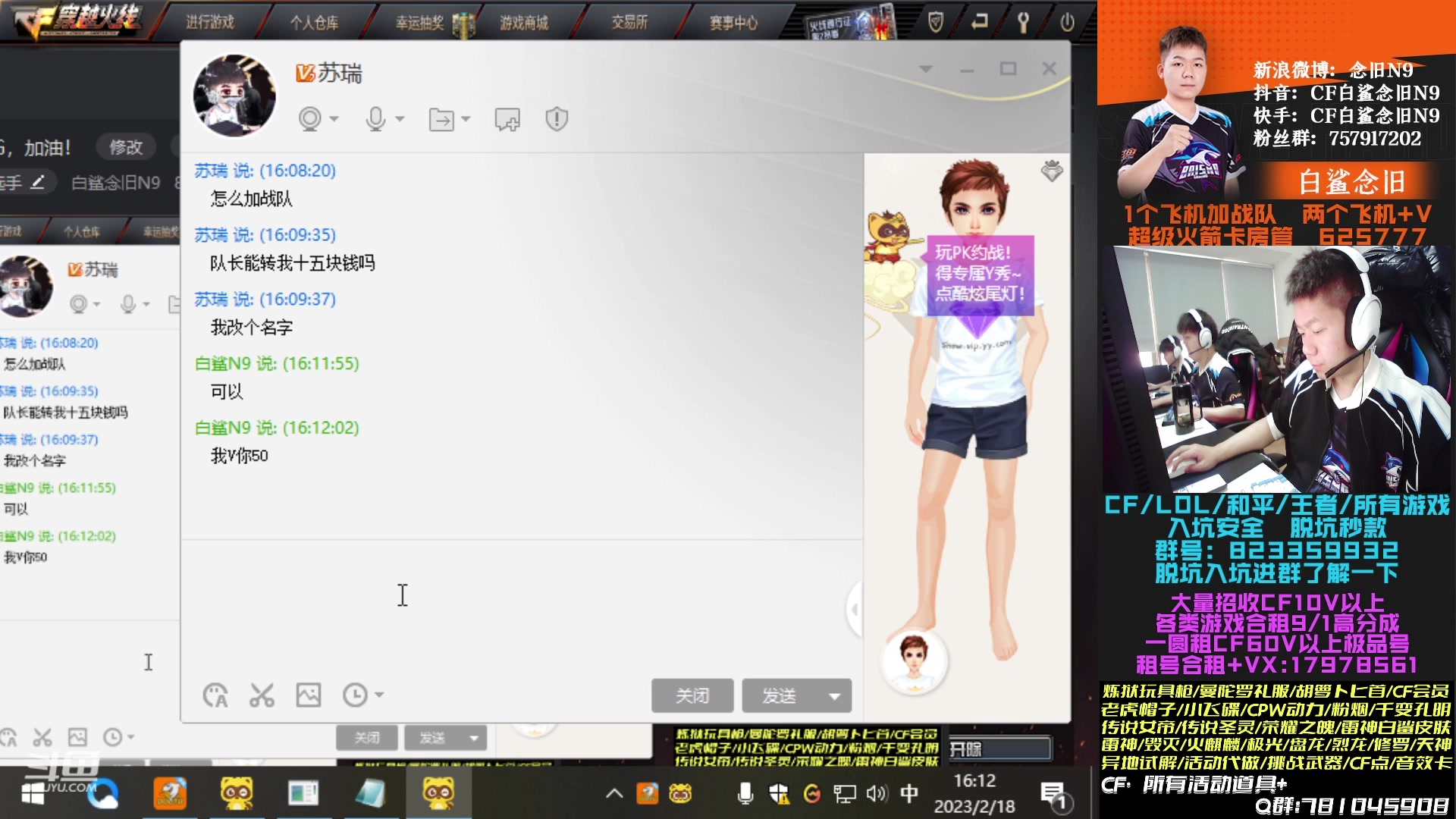Image resolution: width=1456 pixels, height=819 pixels.
Task: Expand the chat history clock dropdown
Action: pyautogui.click(x=378, y=695)
